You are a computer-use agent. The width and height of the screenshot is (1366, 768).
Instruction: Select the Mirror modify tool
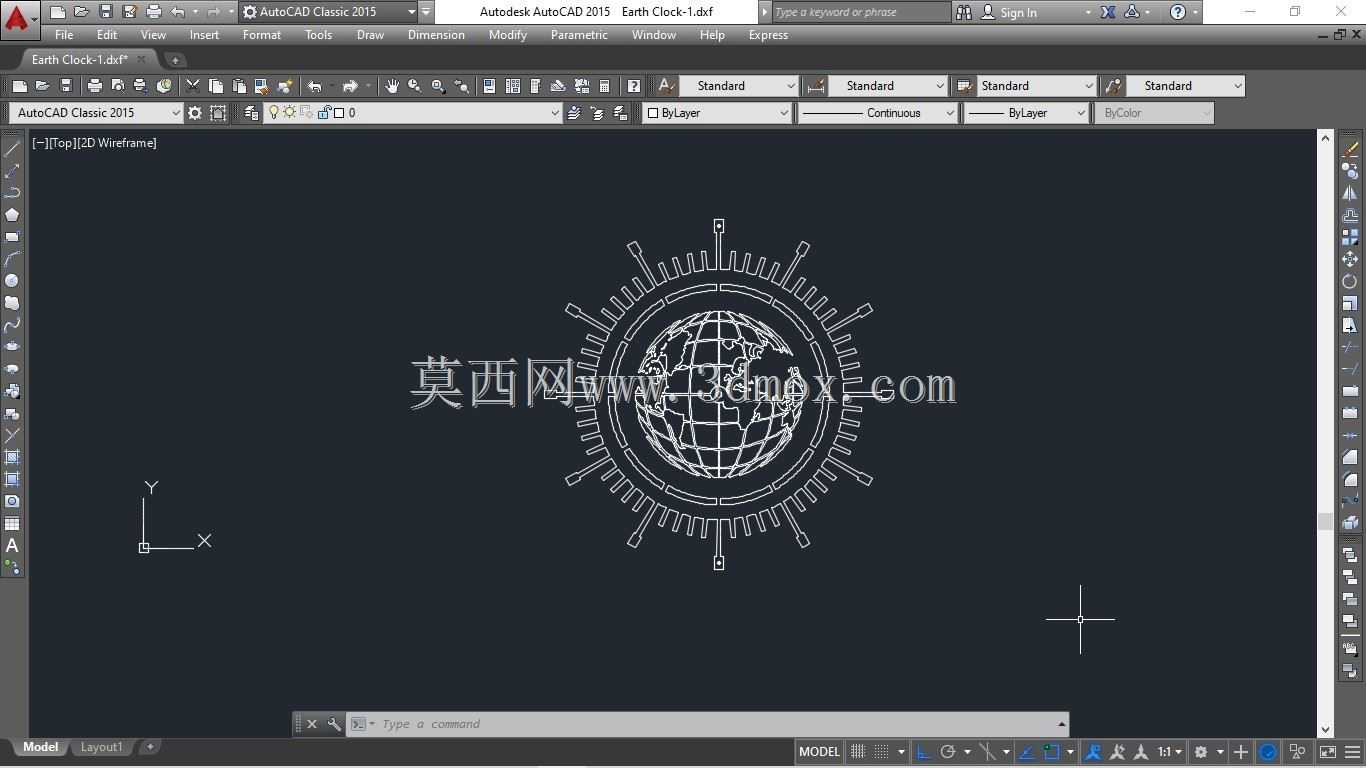coord(1350,193)
